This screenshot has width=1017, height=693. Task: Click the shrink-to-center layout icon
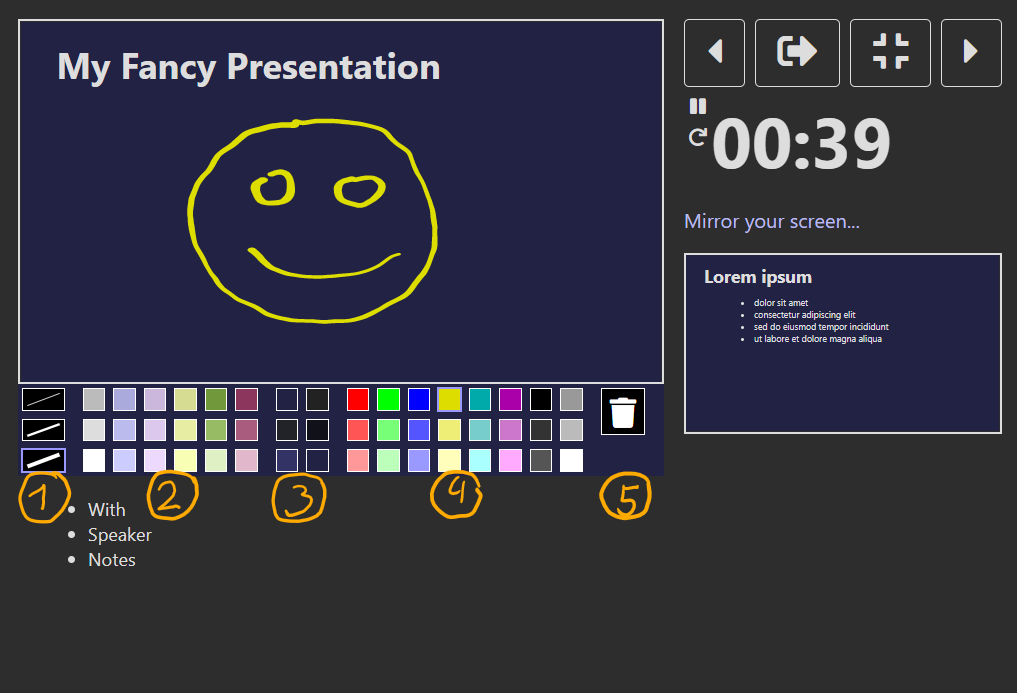click(890, 52)
